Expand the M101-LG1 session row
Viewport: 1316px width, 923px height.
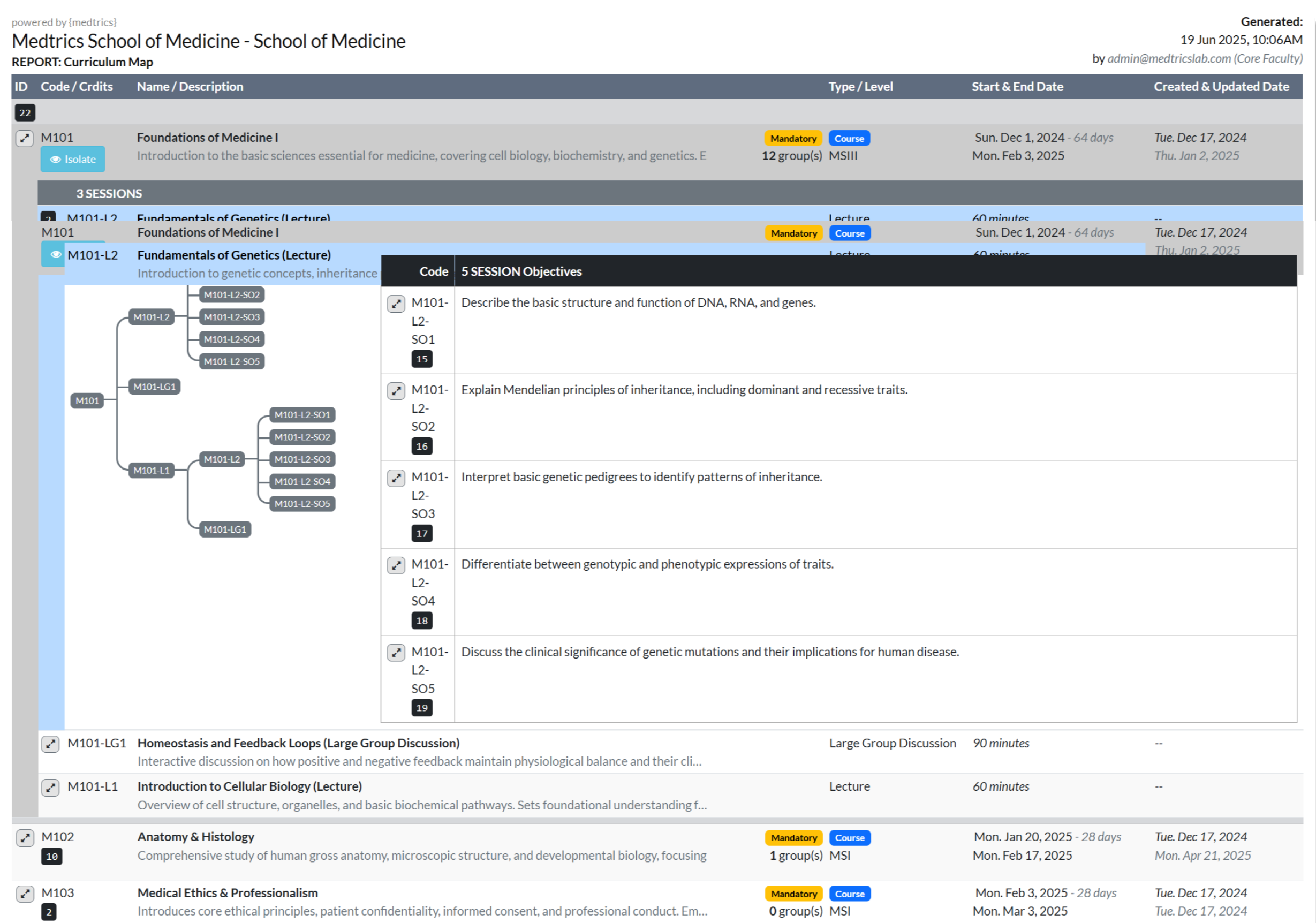(50, 744)
